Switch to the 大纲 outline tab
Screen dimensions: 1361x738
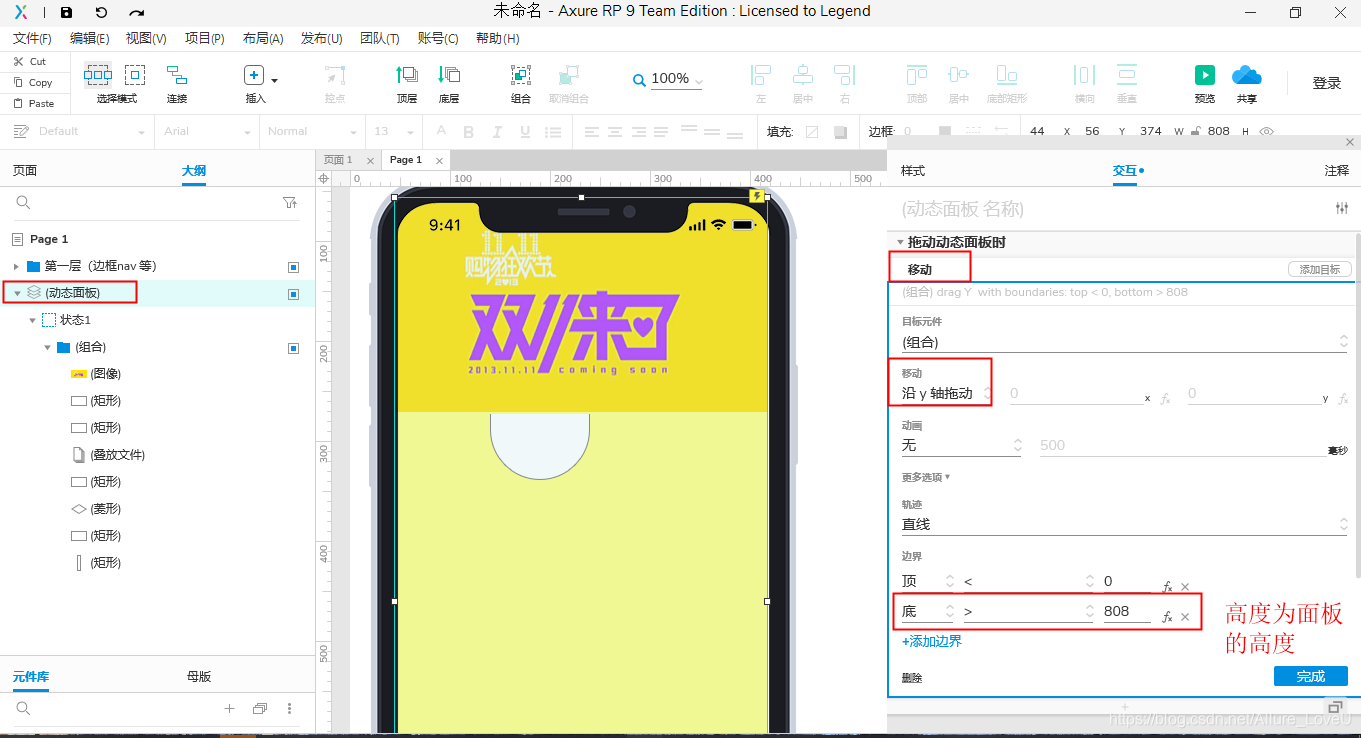point(194,171)
